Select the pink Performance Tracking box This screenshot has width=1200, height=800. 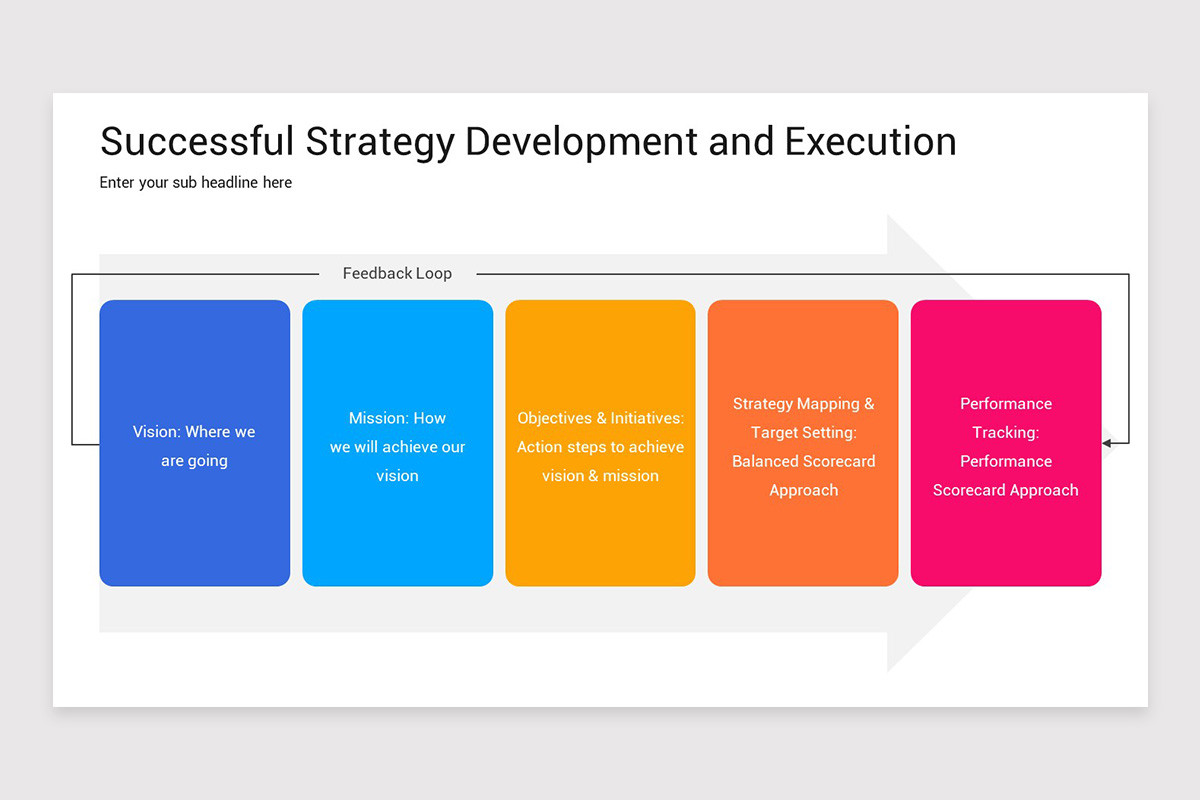1005,442
